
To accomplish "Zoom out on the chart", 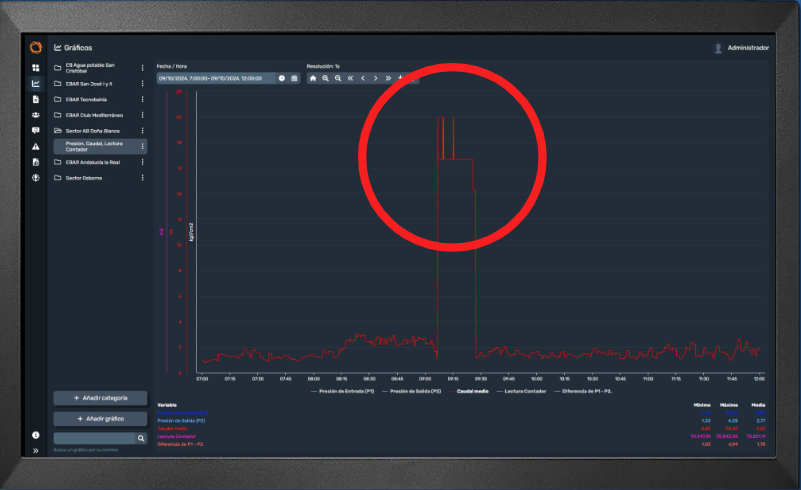I will [338, 78].
